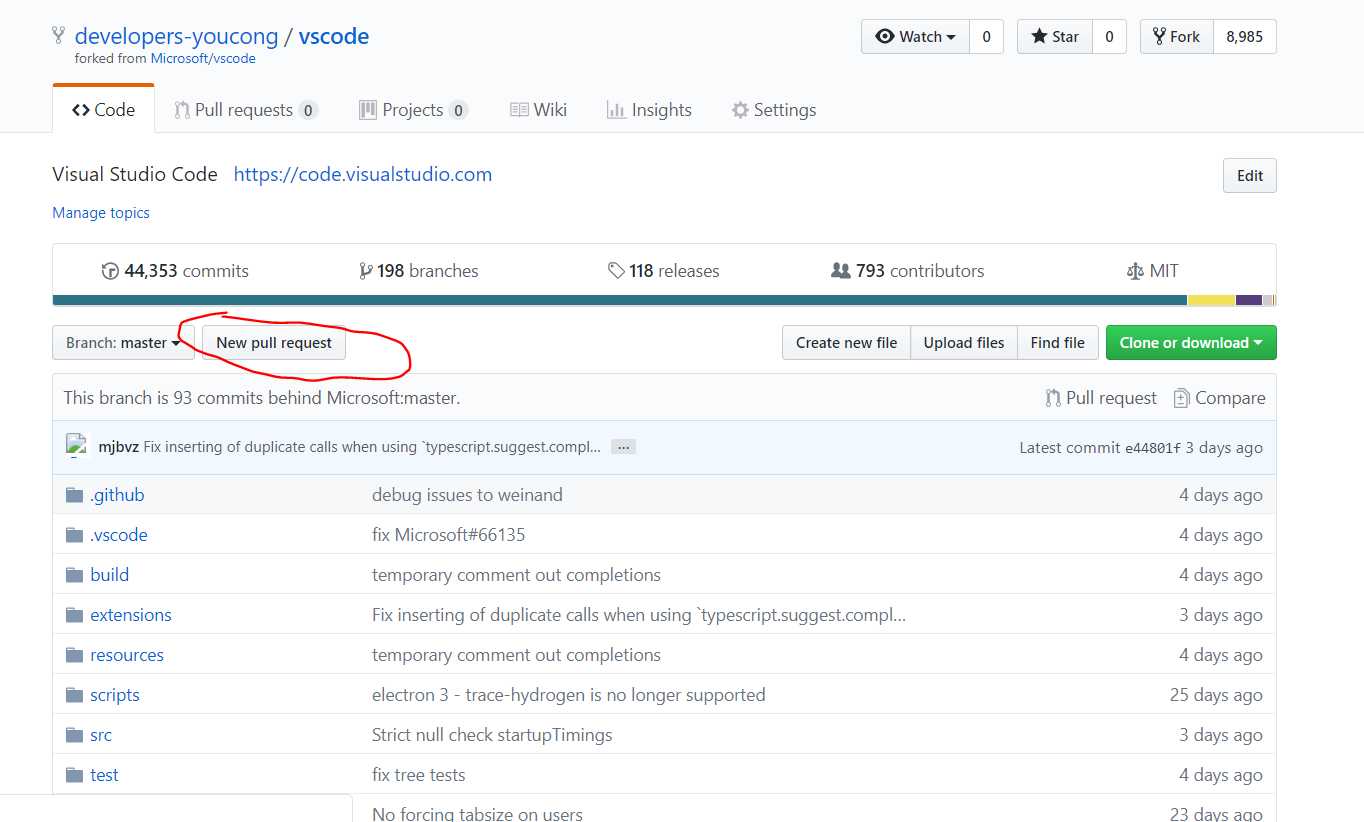This screenshot has width=1364, height=822.
Task: Open commit 'fix Microsoft#66135'
Action: pos(448,535)
